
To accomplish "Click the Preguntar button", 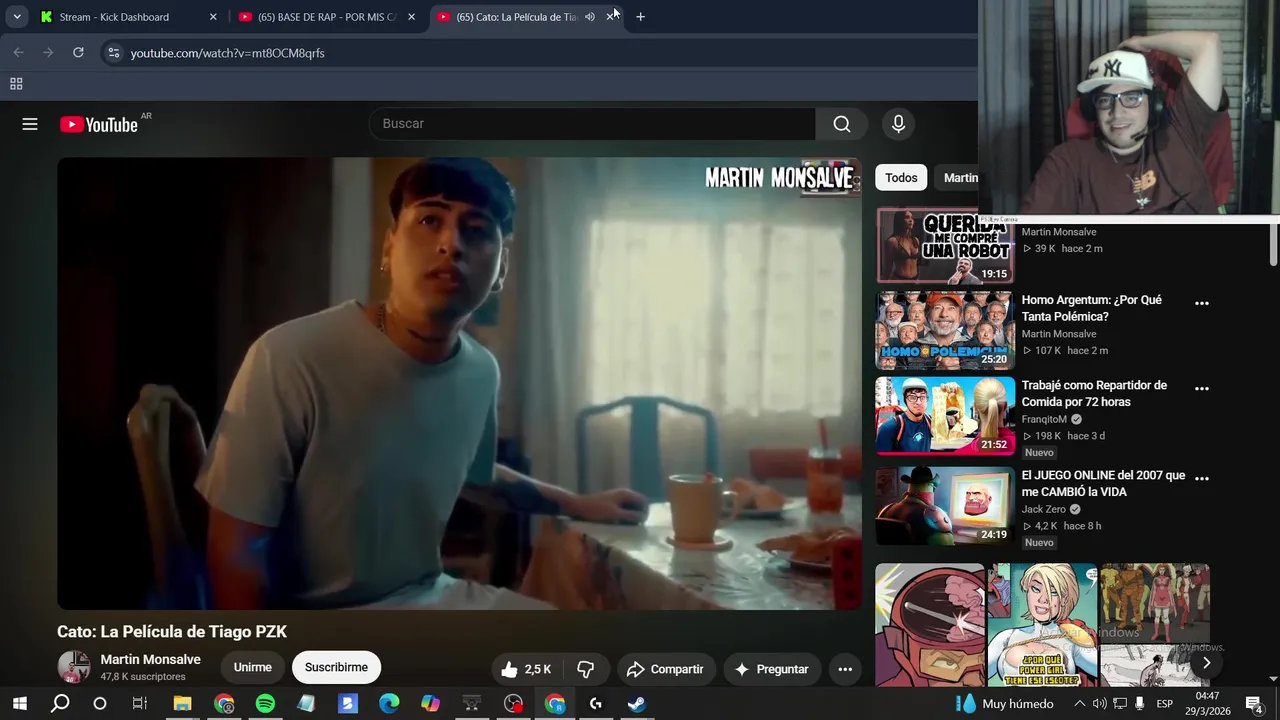I will tap(771, 669).
